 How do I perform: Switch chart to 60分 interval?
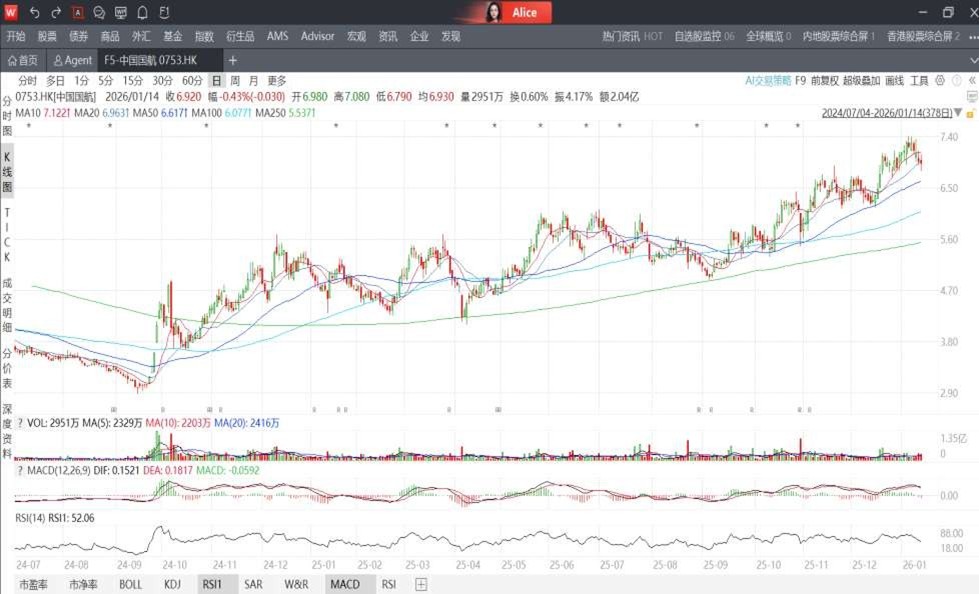pyautogui.click(x=192, y=80)
